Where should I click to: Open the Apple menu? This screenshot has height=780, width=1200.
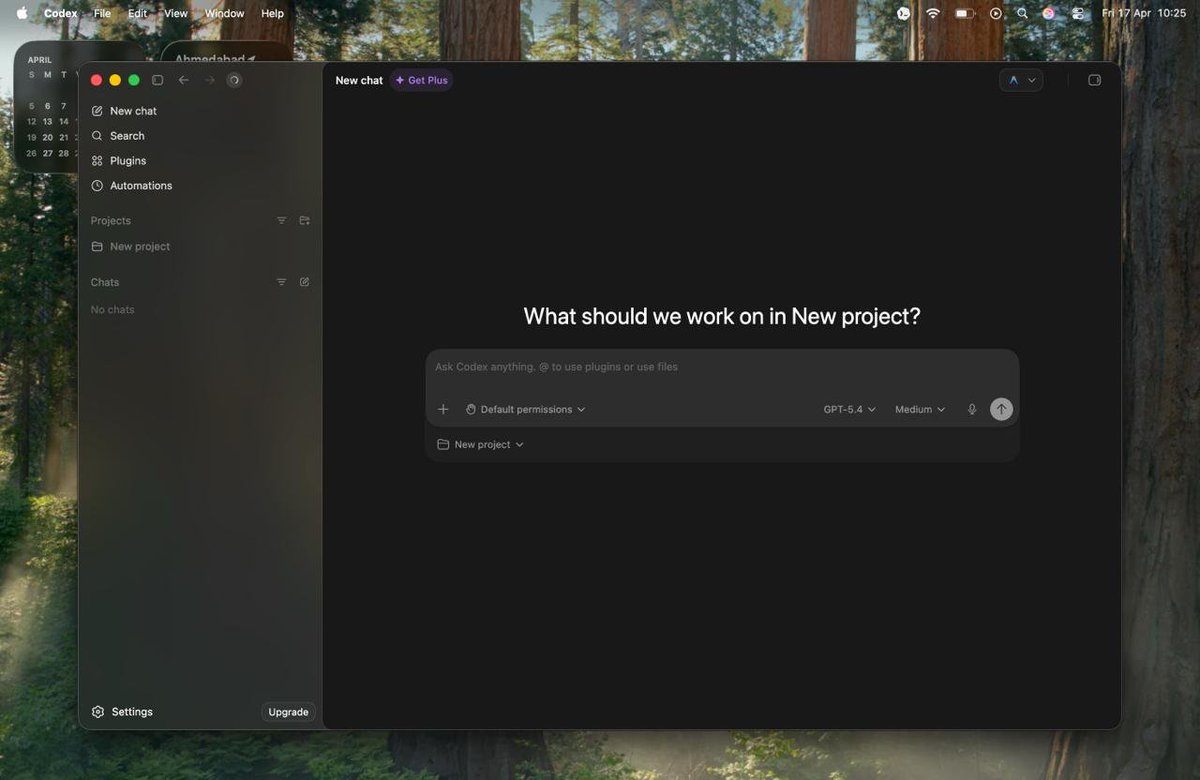(x=22, y=13)
